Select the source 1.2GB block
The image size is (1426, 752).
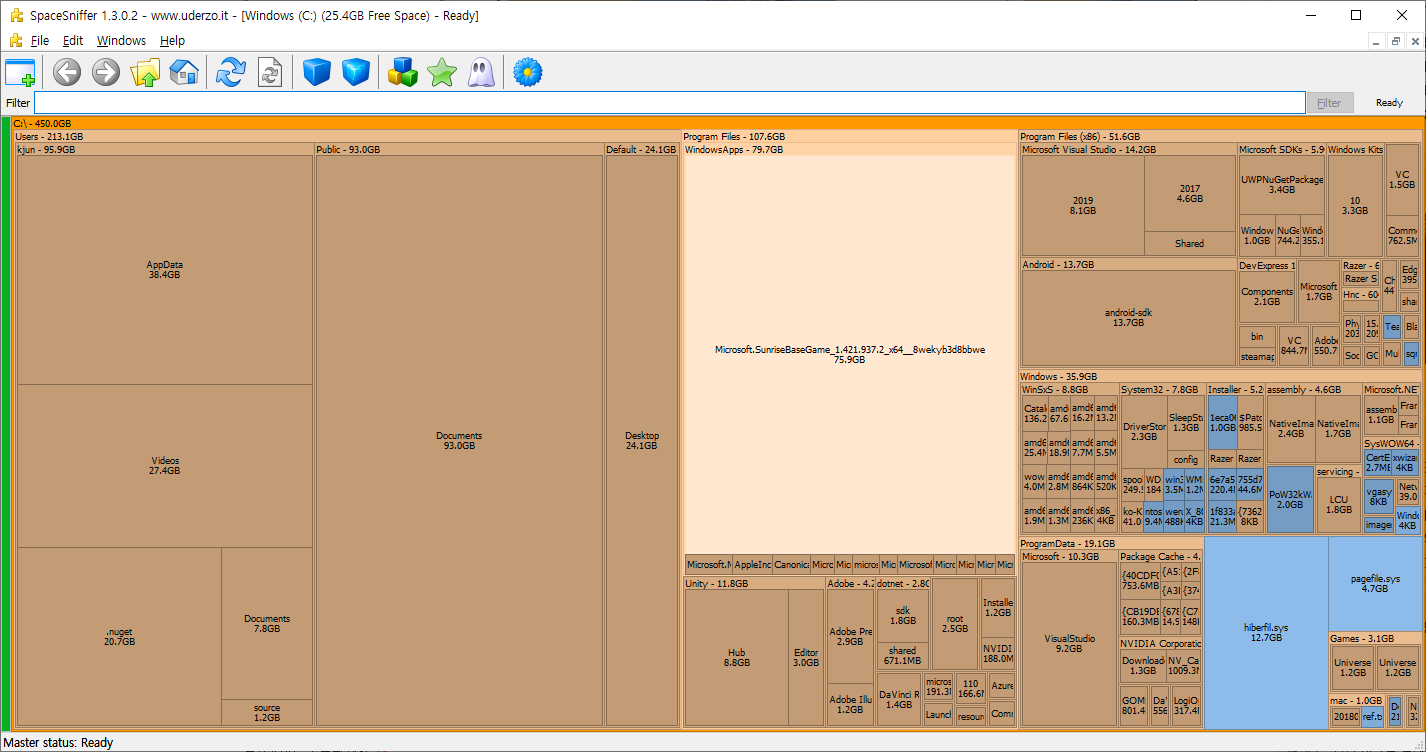tap(267, 713)
